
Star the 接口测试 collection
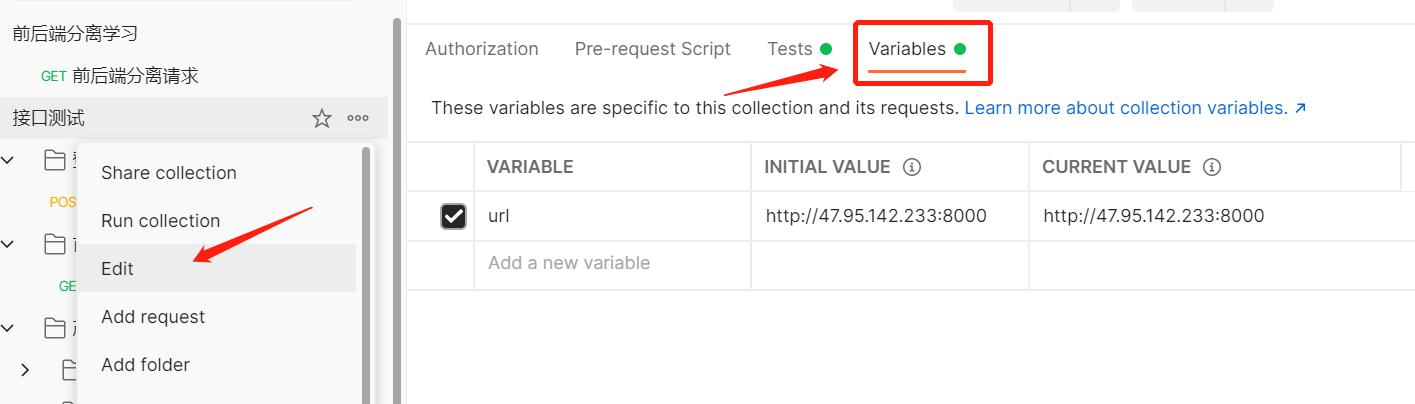322,119
